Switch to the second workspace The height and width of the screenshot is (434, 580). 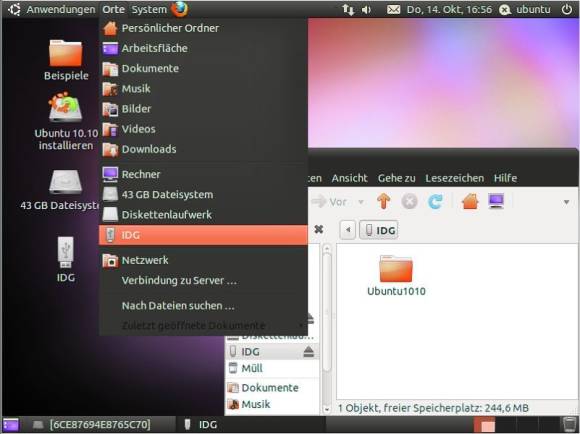tap(506, 424)
